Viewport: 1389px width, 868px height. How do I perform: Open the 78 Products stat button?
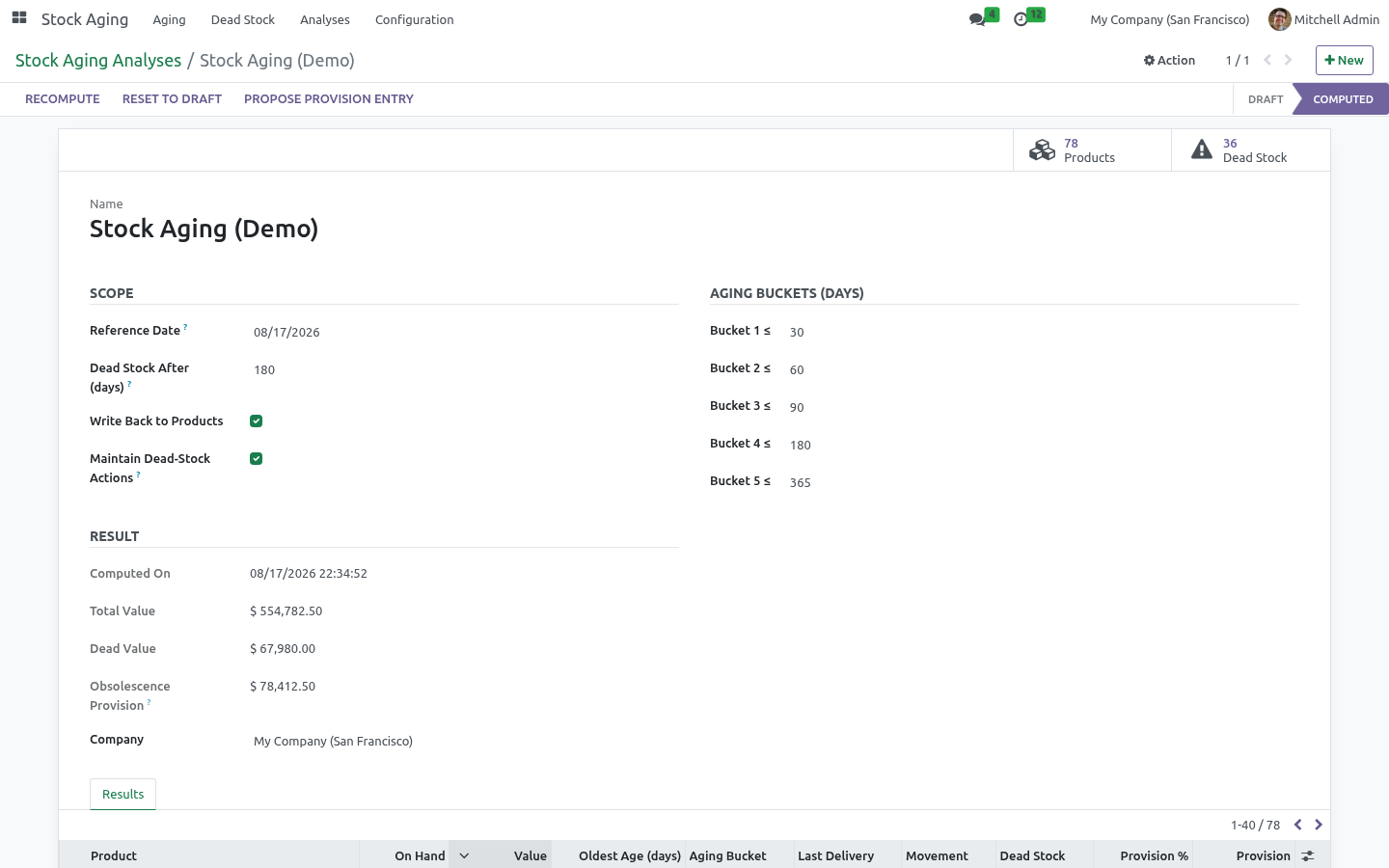1092,150
